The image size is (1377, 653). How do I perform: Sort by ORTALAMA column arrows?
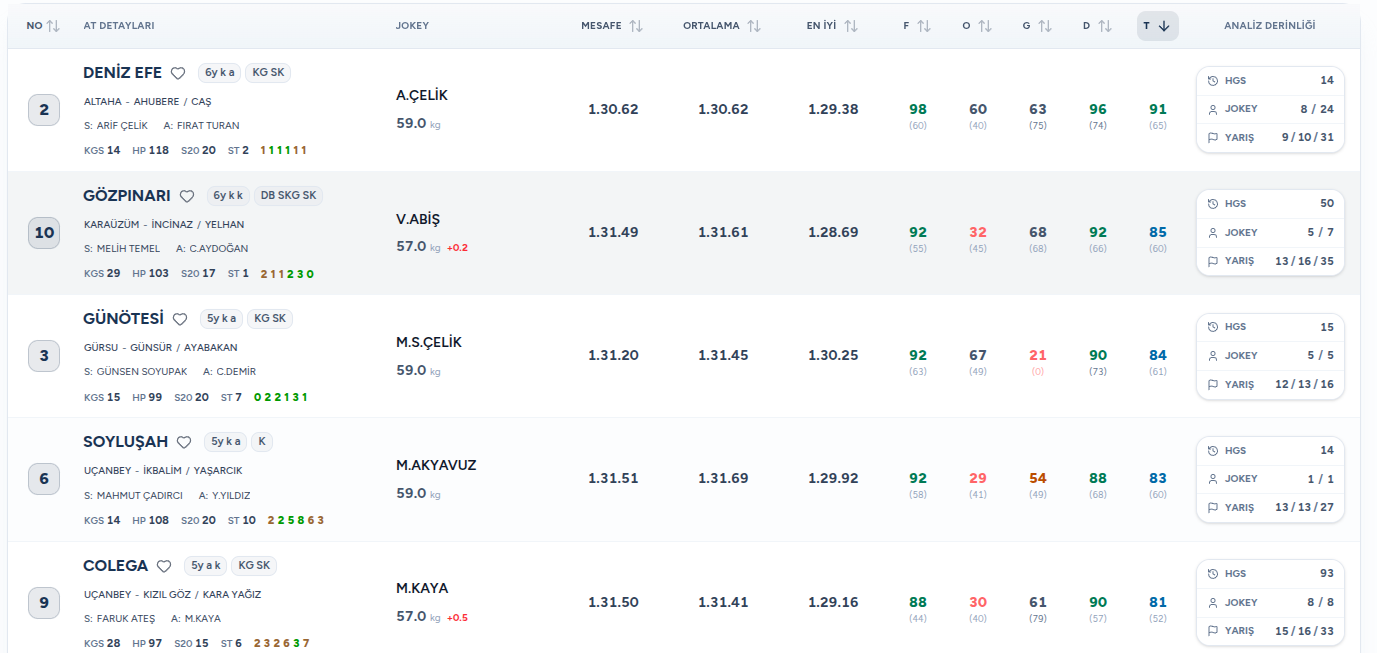754,26
